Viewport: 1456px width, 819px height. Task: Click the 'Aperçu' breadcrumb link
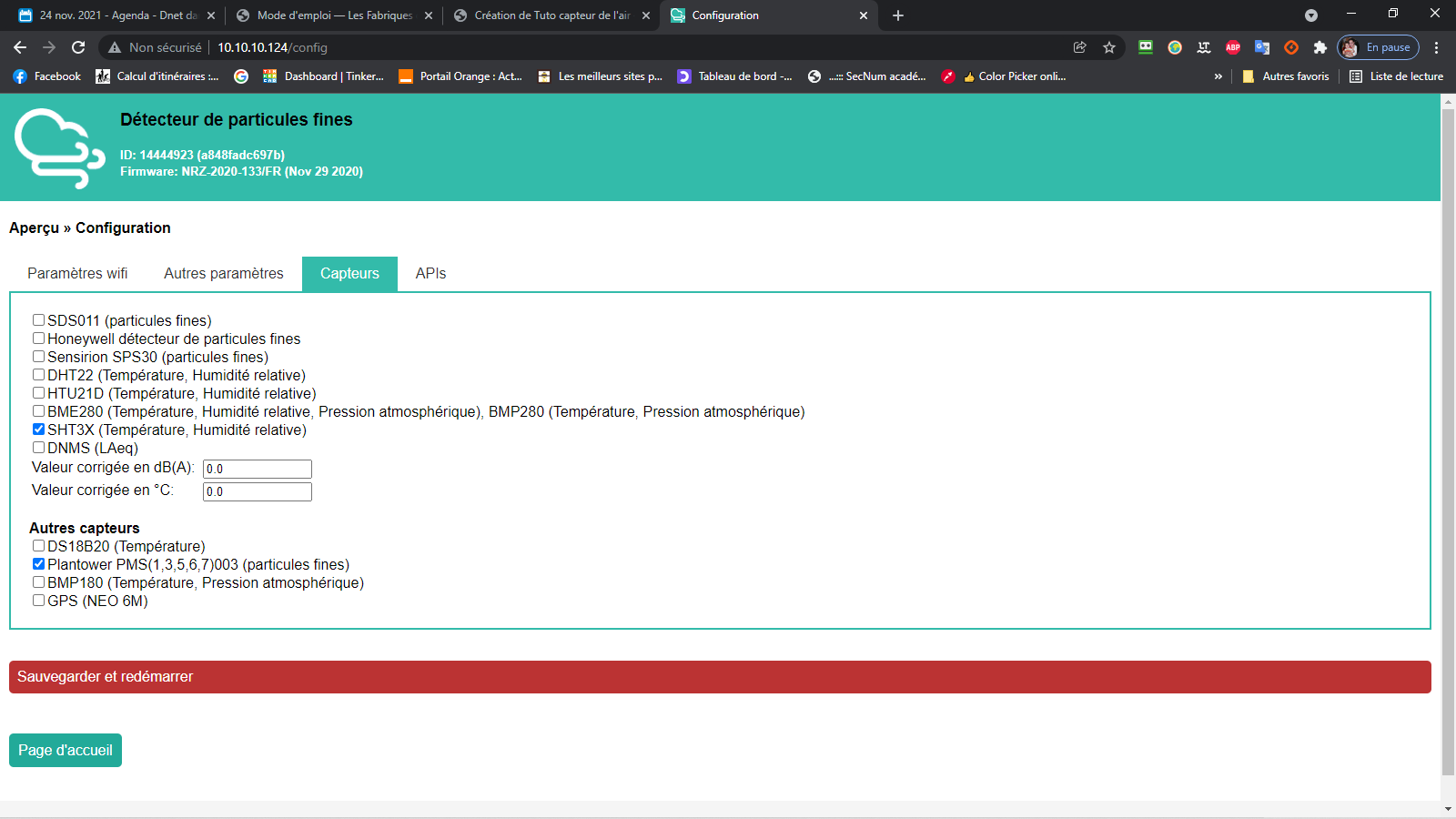coord(34,228)
